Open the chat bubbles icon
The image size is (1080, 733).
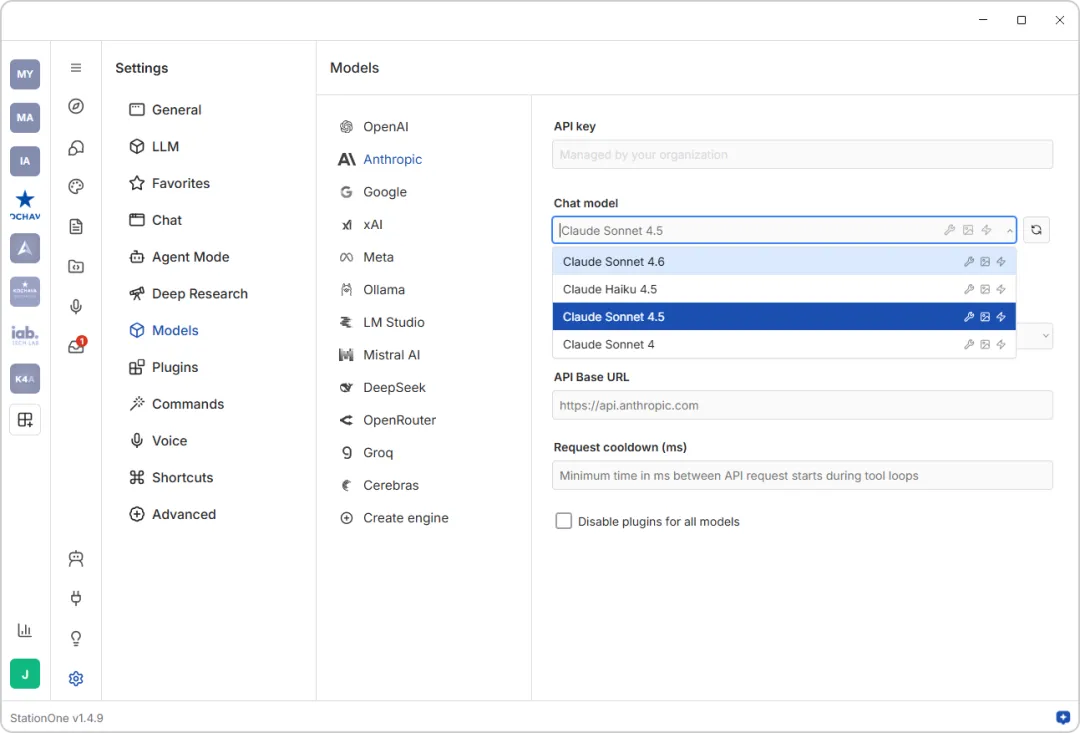coord(76,147)
